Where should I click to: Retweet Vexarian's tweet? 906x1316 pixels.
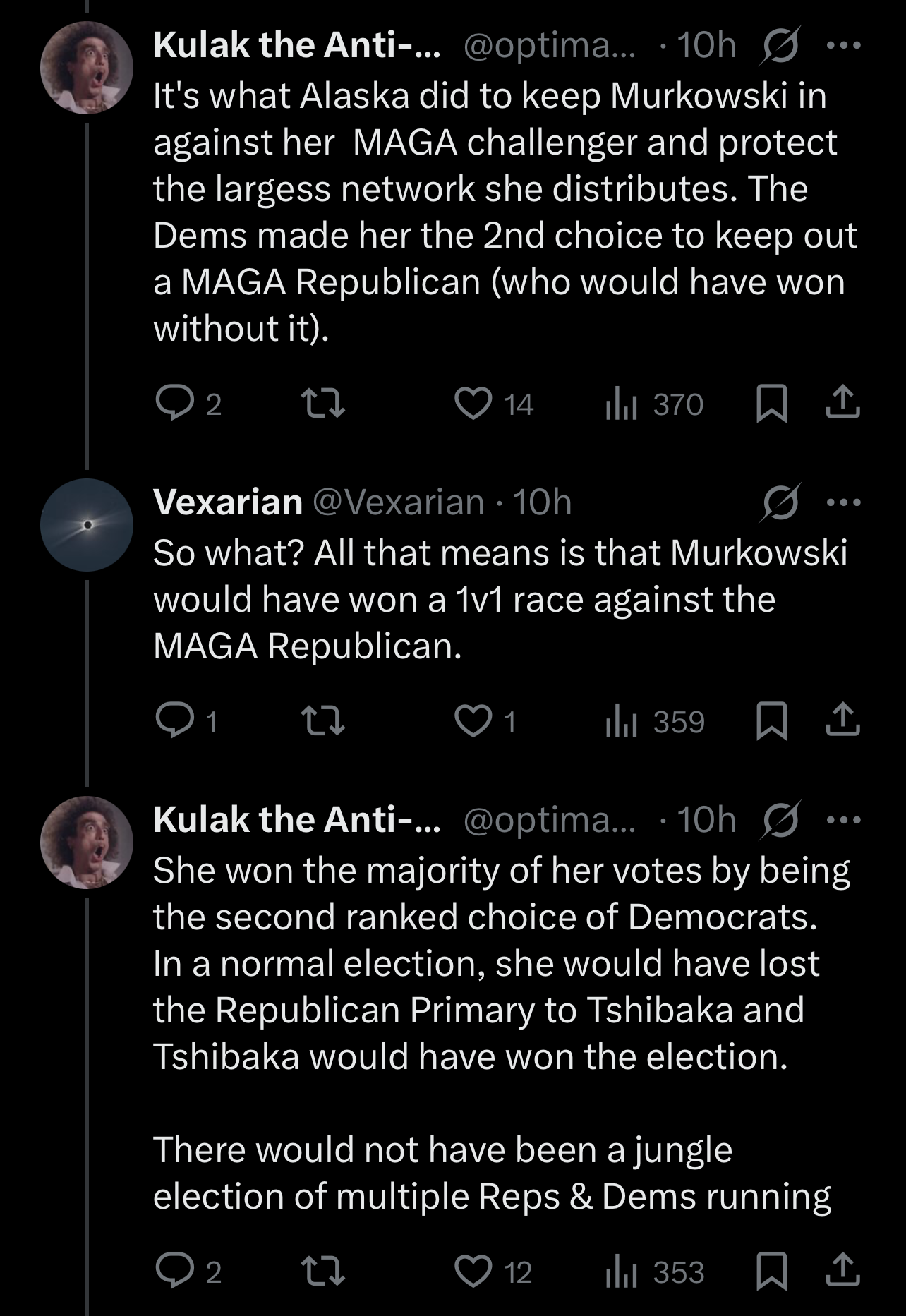click(x=323, y=722)
